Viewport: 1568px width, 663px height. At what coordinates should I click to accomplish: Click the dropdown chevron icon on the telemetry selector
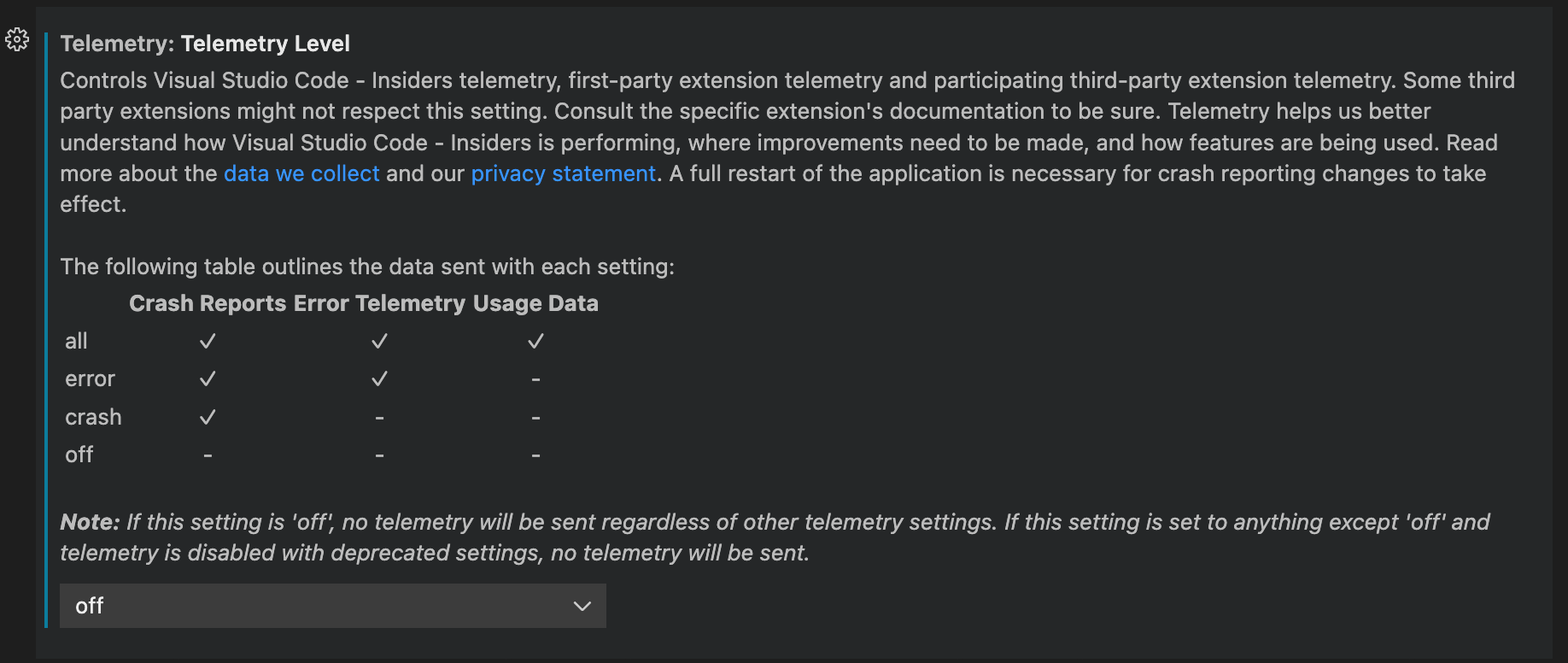pos(582,606)
